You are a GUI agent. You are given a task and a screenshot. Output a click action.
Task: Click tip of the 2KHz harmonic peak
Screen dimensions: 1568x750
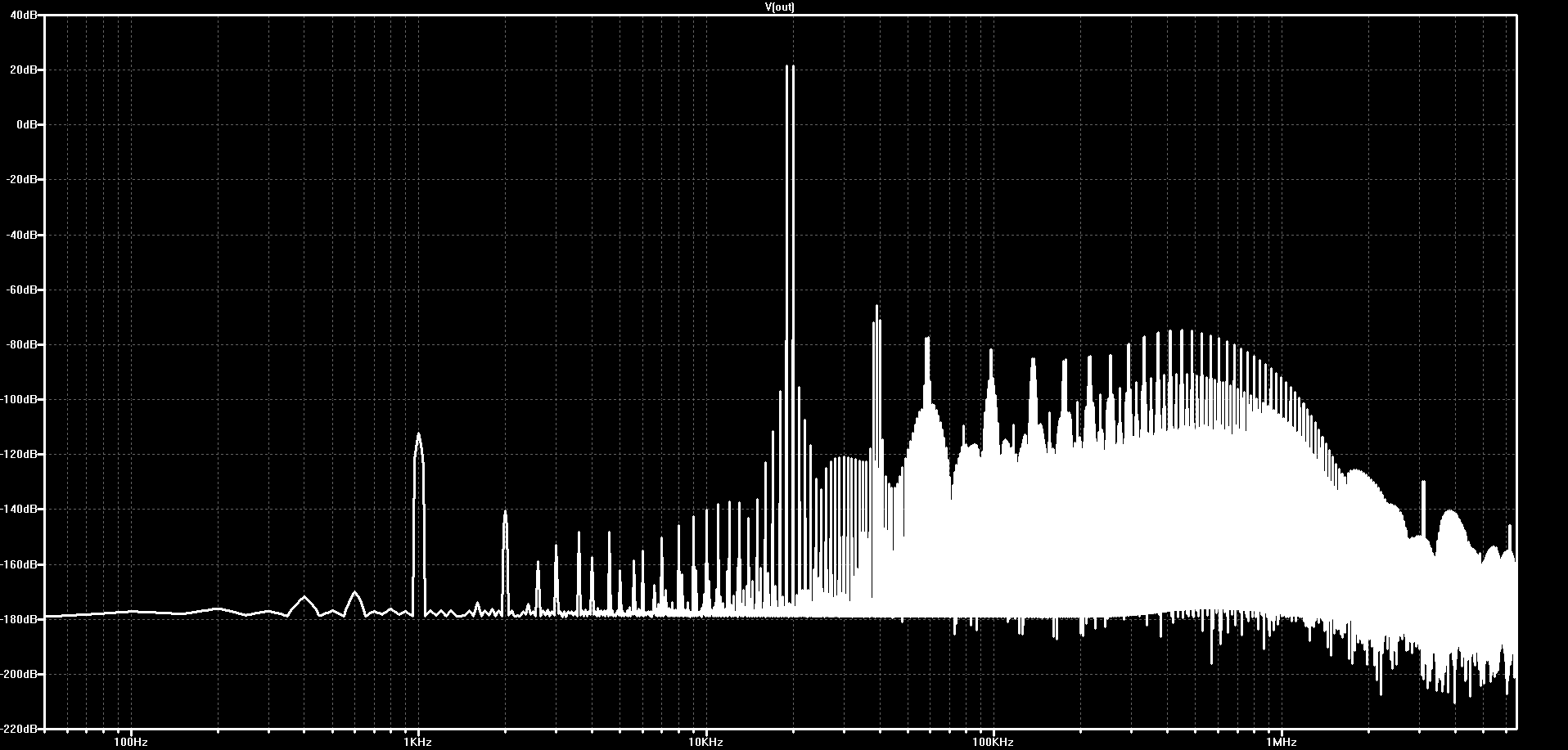[x=505, y=511]
